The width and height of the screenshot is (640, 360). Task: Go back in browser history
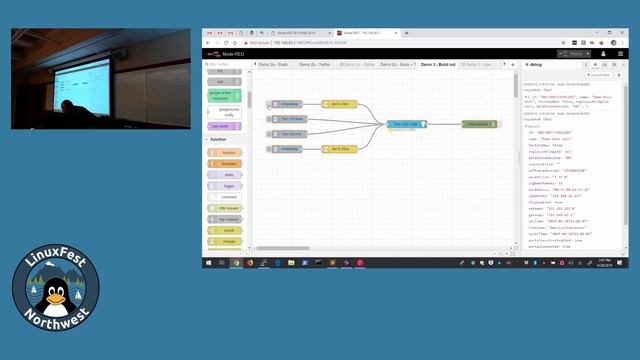208,43
